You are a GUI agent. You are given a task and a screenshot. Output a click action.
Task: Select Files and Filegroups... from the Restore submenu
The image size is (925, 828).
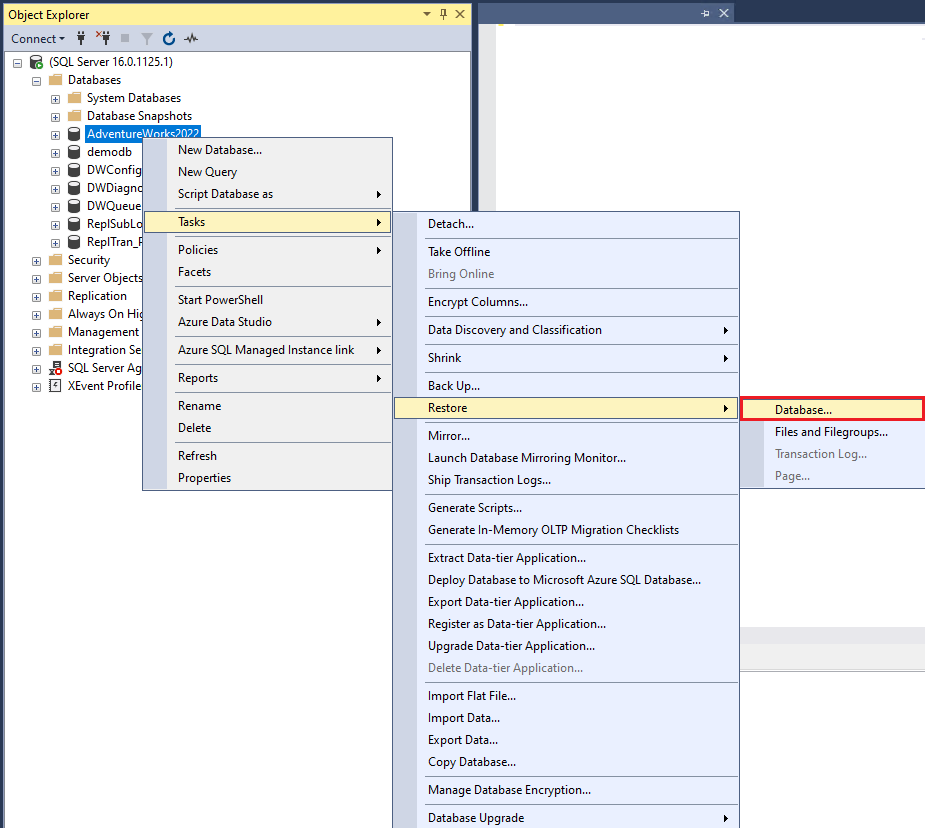click(x=832, y=431)
